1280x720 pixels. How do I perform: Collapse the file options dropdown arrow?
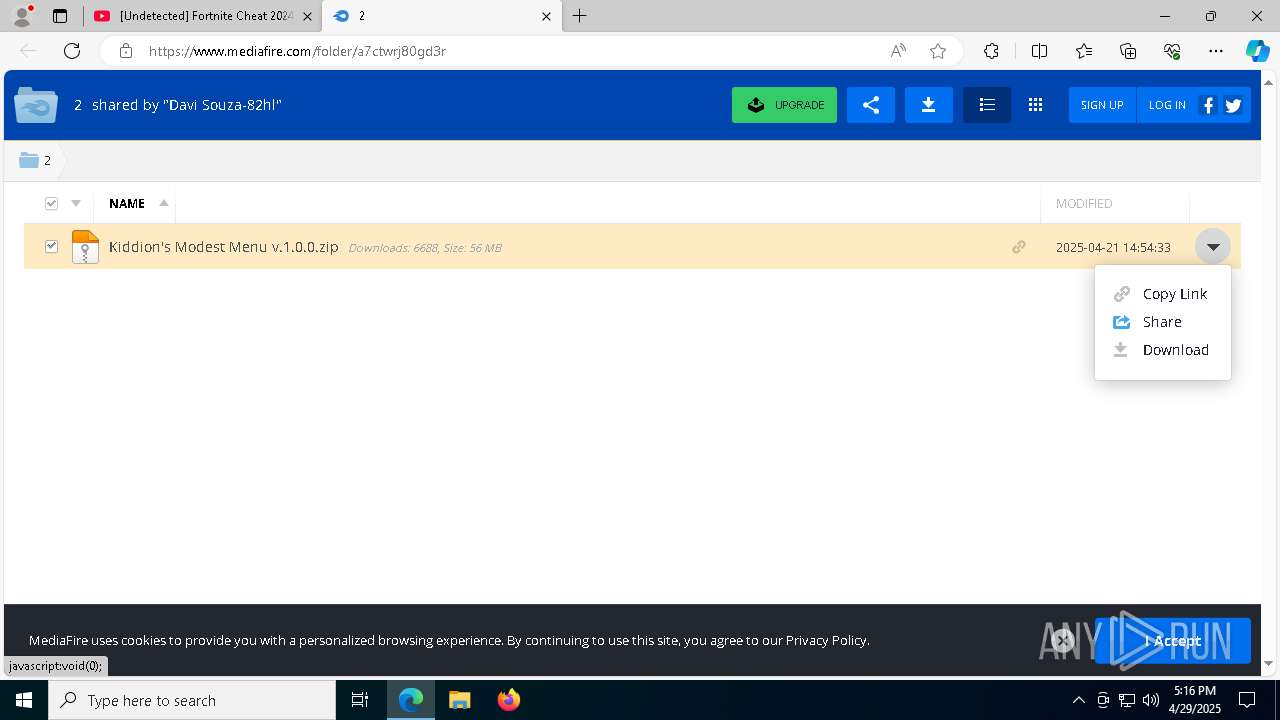pyautogui.click(x=1213, y=247)
